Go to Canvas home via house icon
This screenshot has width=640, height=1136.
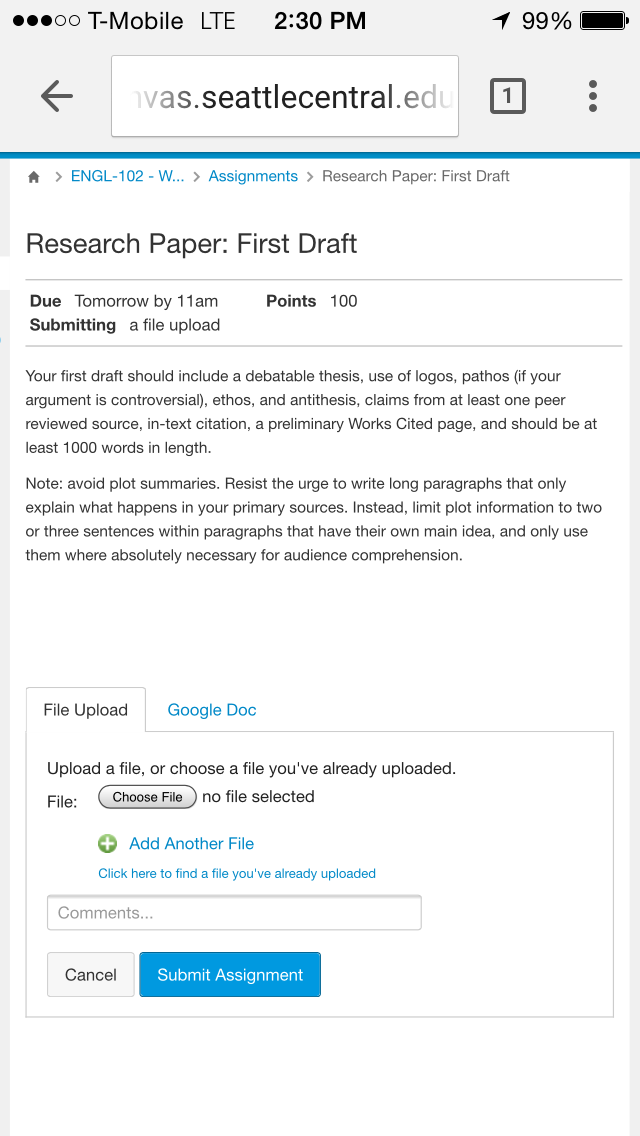pos(33,177)
